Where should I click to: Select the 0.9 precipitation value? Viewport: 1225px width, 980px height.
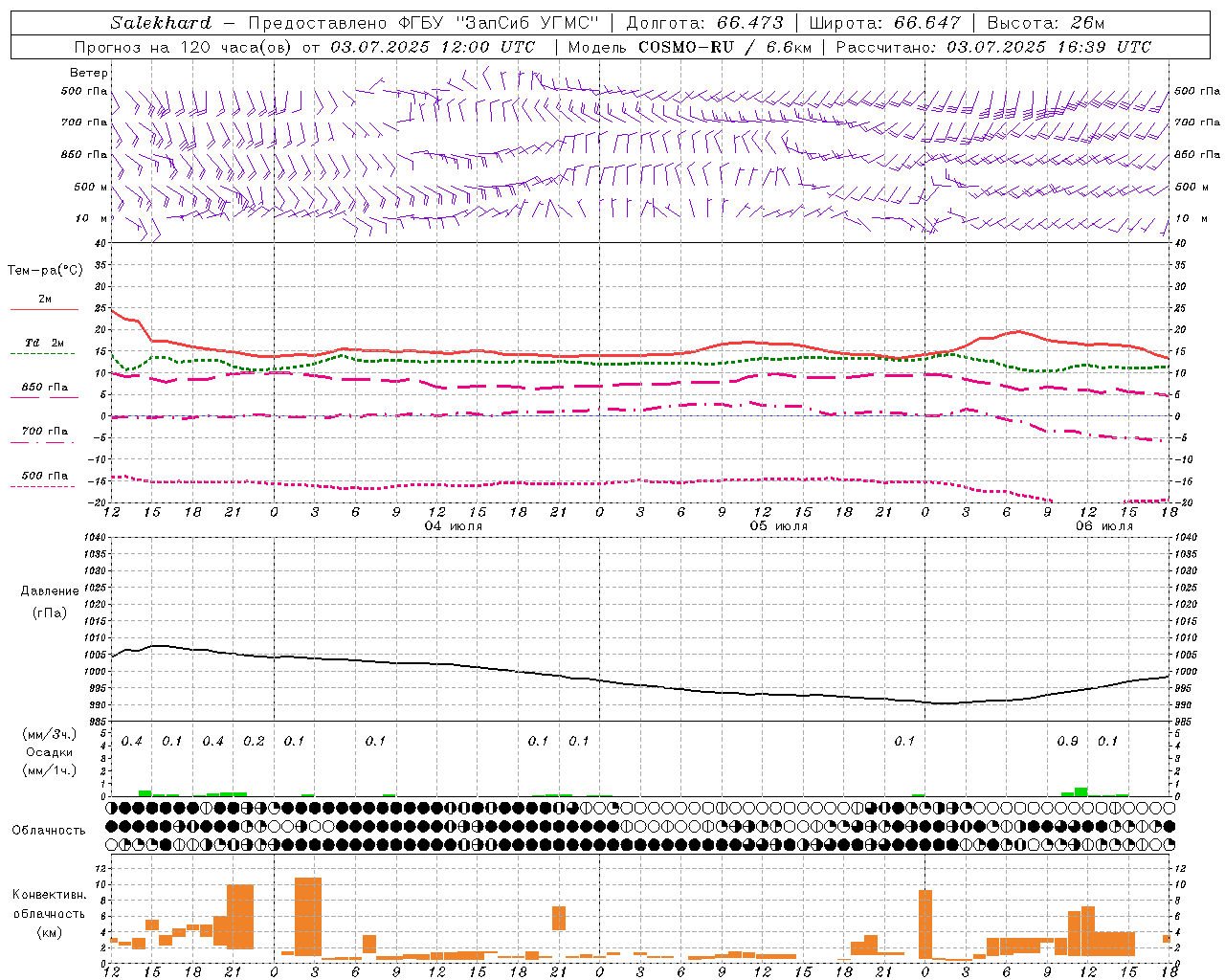pyautogui.click(x=1067, y=742)
